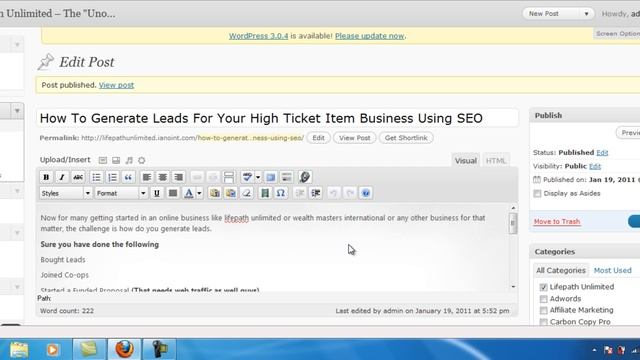Add audio via Upload/Insert
This screenshot has width=640, height=360.
coord(129,160)
